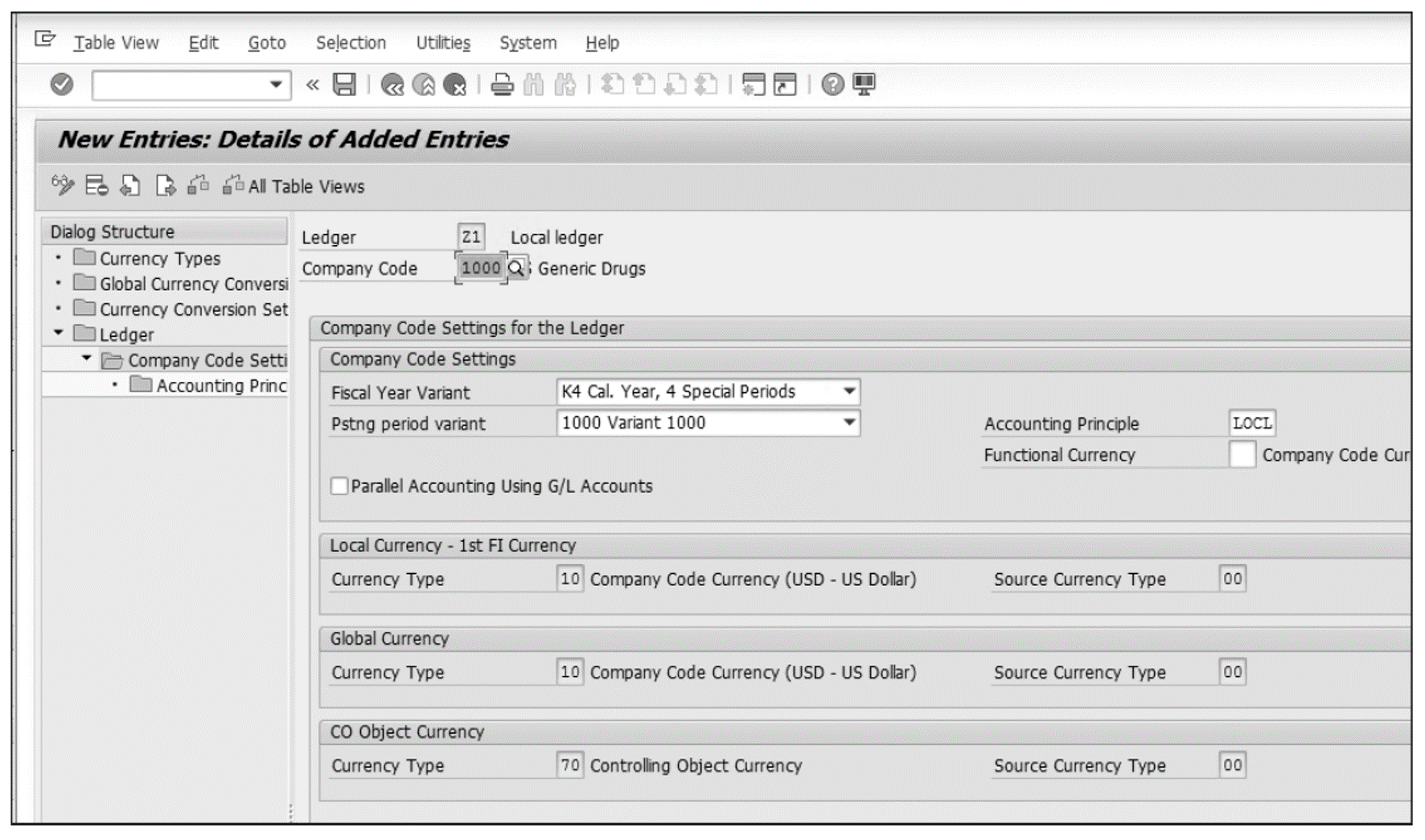Open Find using the binoculars icon
Viewport: 1425px width, 840px height.
tap(534, 84)
